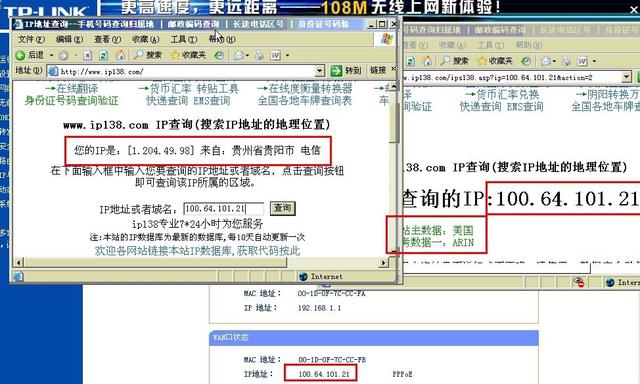The image size is (640, 384).
Task: Expand the address bar URL dropdown
Action: [320, 71]
